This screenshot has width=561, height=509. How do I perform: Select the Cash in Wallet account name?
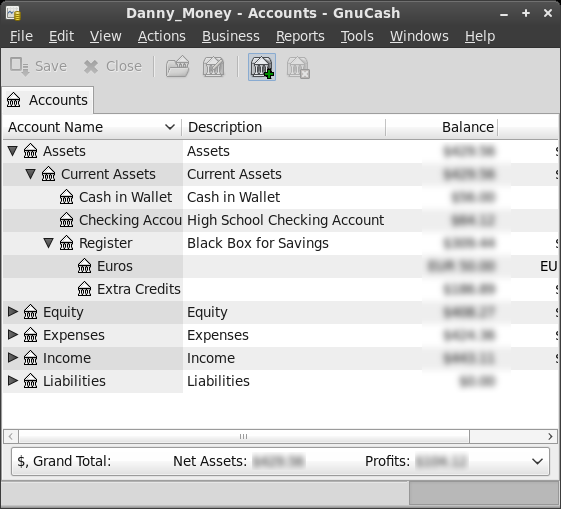[x=126, y=197]
